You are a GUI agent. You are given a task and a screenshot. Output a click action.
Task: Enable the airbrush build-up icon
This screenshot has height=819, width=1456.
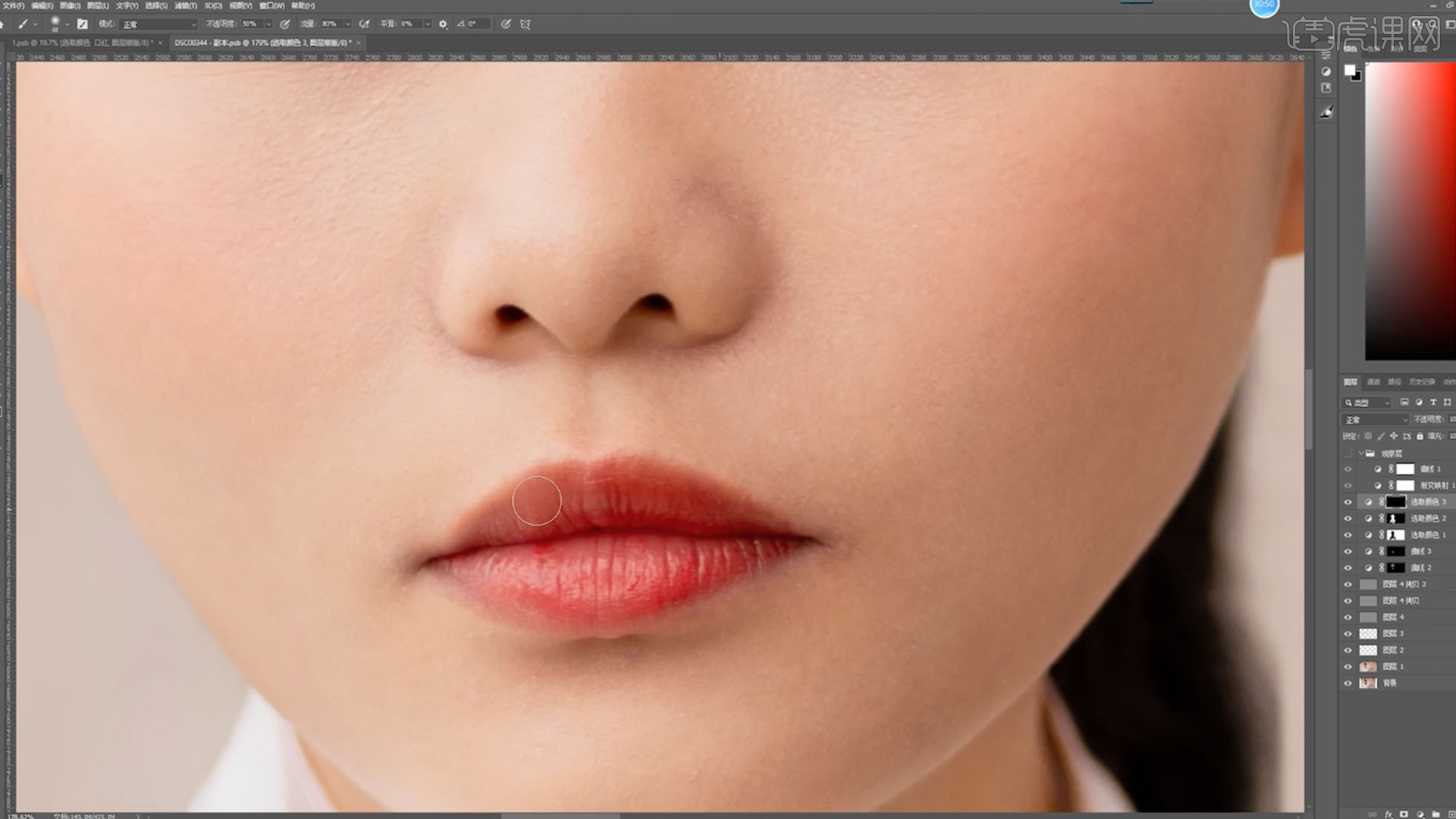[x=364, y=24]
